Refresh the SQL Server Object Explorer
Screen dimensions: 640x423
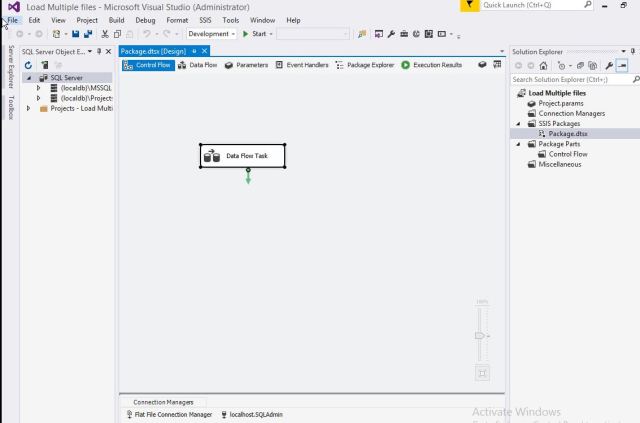point(28,65)
